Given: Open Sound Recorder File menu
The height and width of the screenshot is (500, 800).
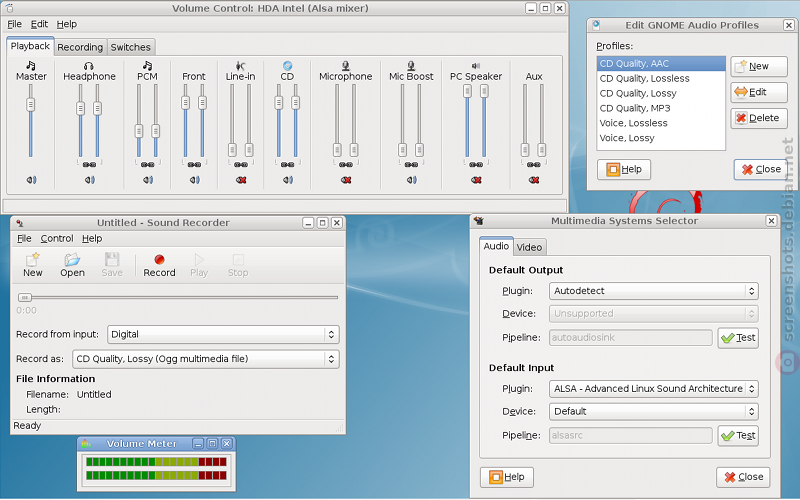Looking at the screenshot, I should coord(24,238).
